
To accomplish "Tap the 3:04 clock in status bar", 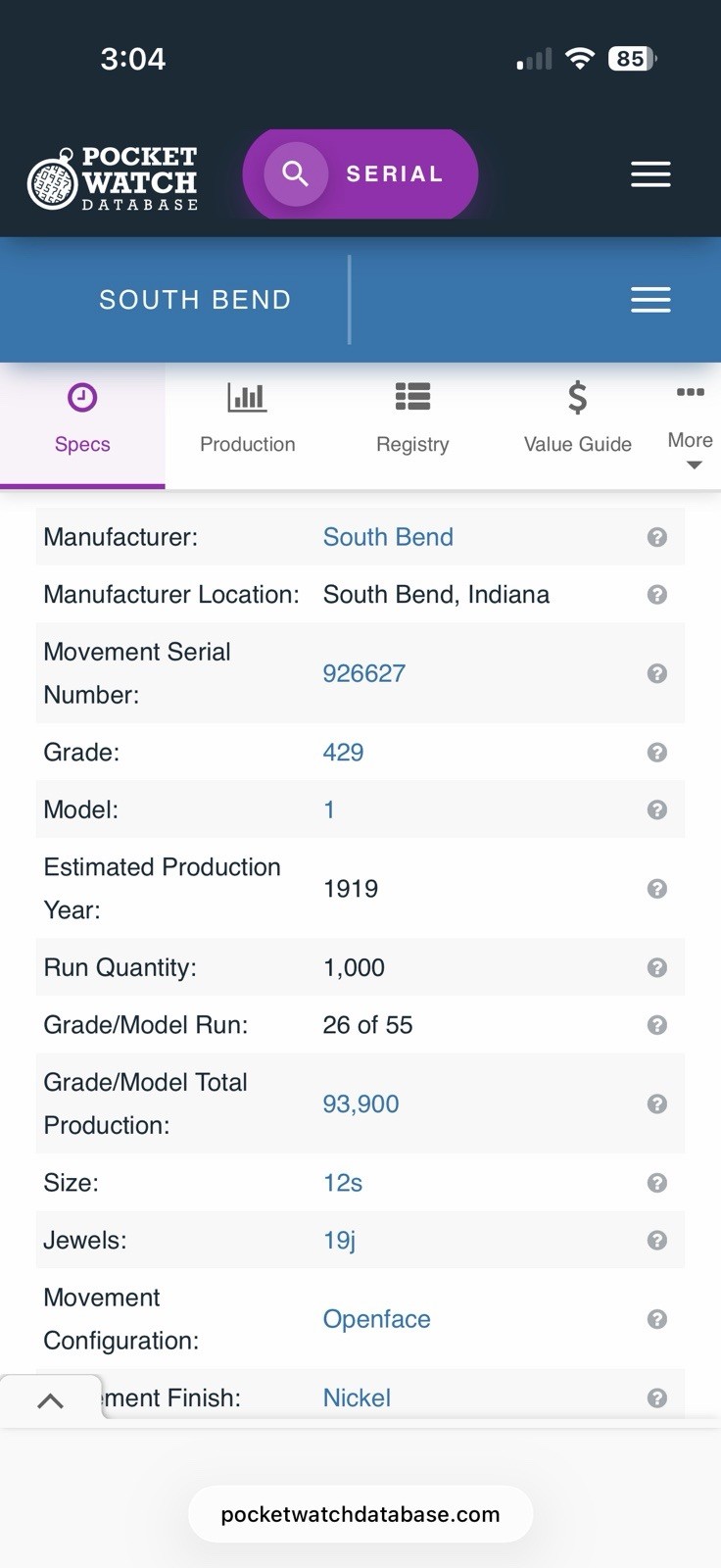I will click(x=133, y=59).
